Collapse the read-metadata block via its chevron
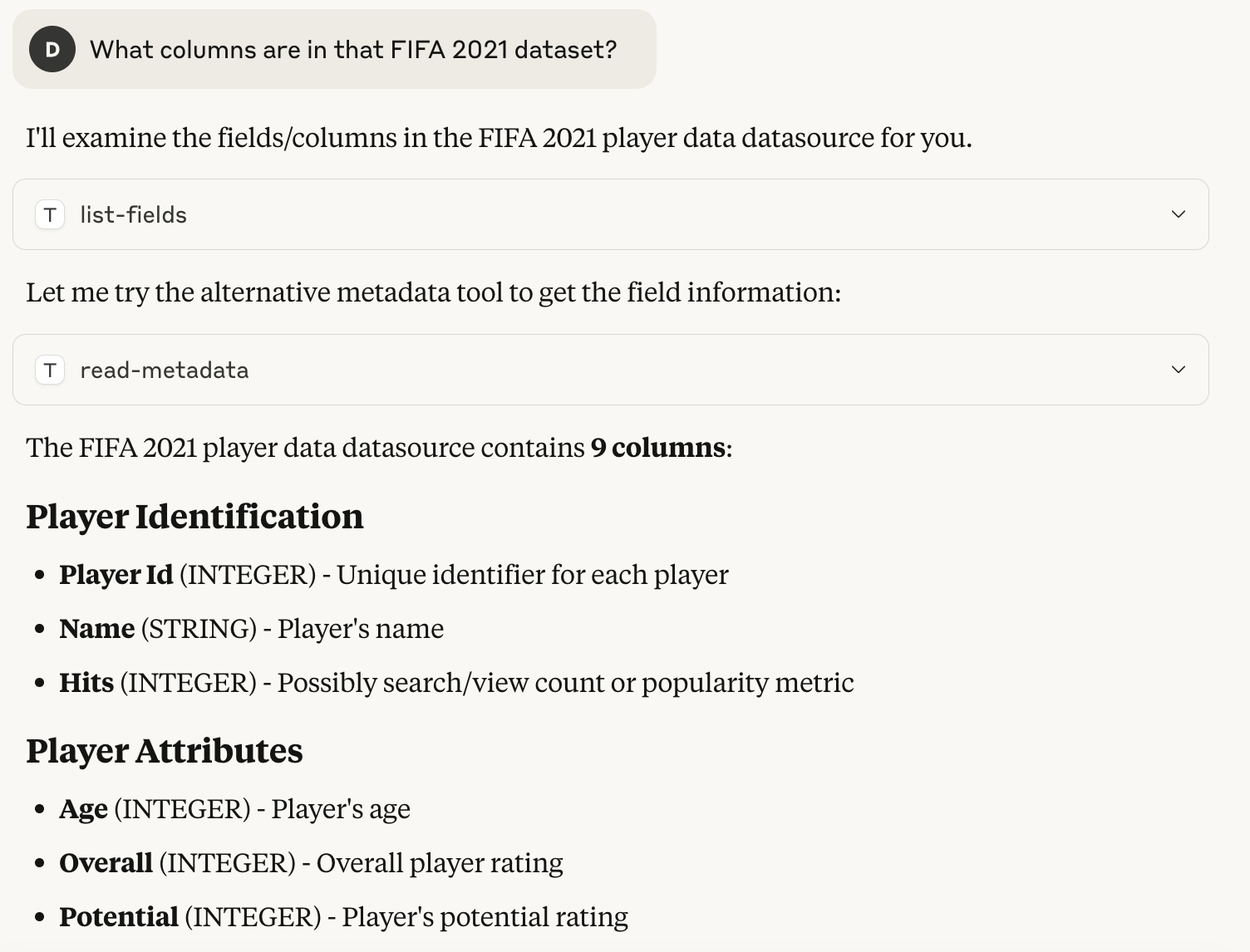Screen dimensions: 1250x952 pyautogui.click(x=1178, y=370)
